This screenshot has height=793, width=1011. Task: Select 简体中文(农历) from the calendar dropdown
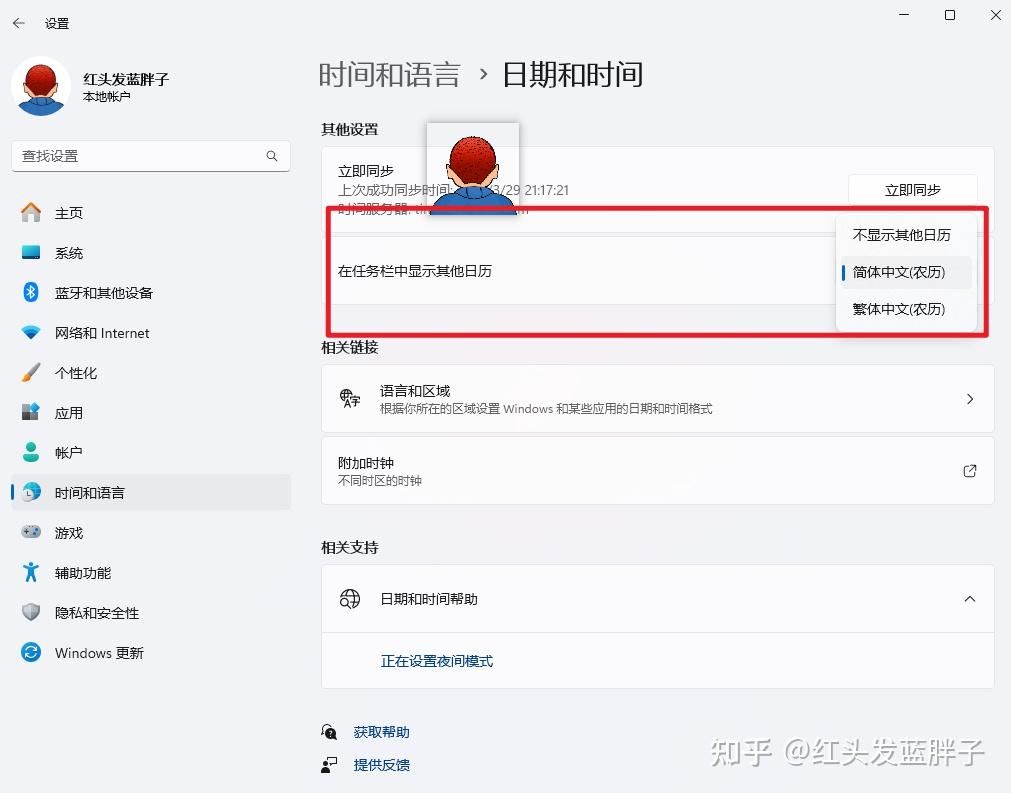click(903, 272)
